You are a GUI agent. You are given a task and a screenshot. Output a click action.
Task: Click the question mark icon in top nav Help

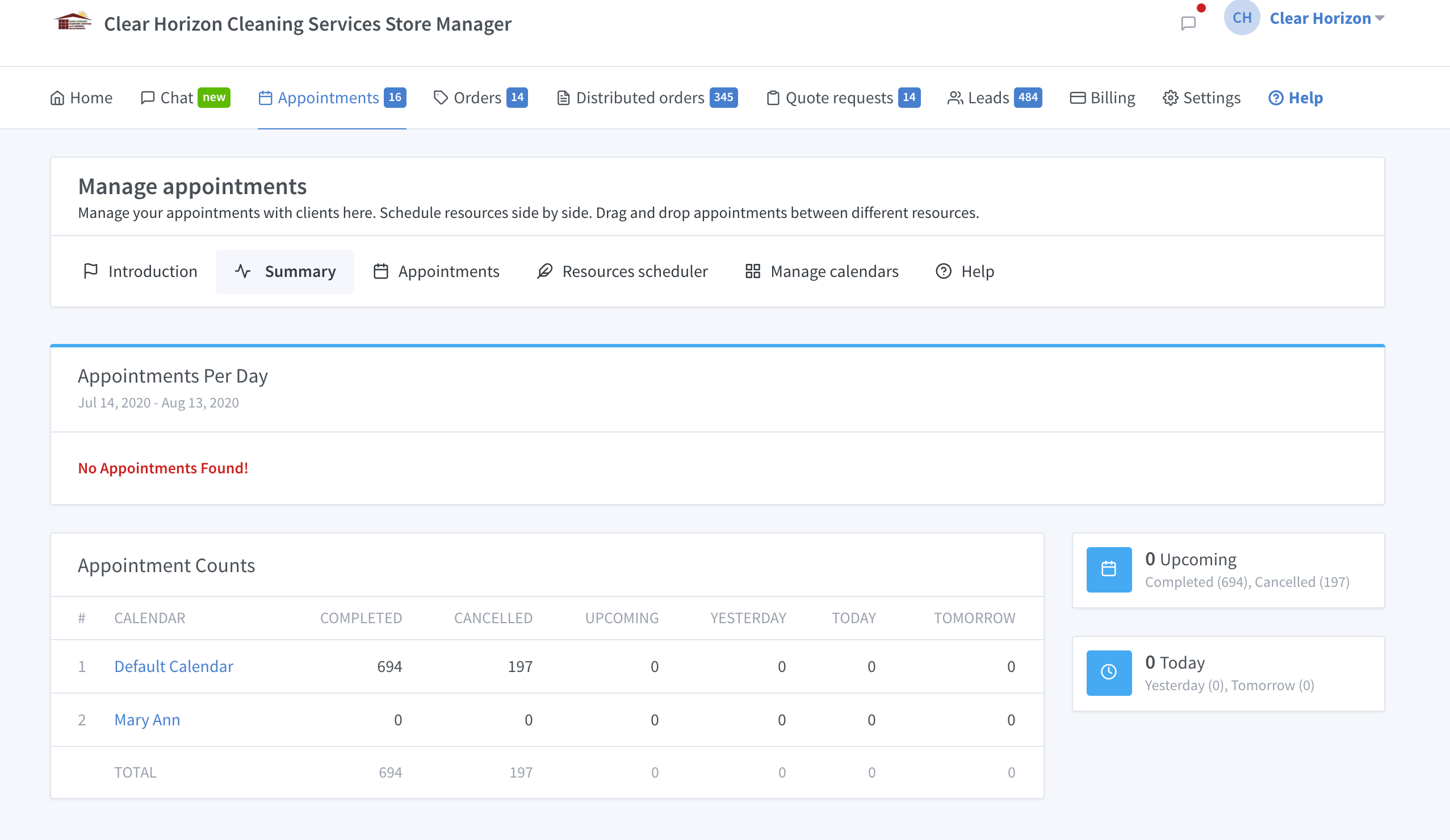coord(1276,98)
